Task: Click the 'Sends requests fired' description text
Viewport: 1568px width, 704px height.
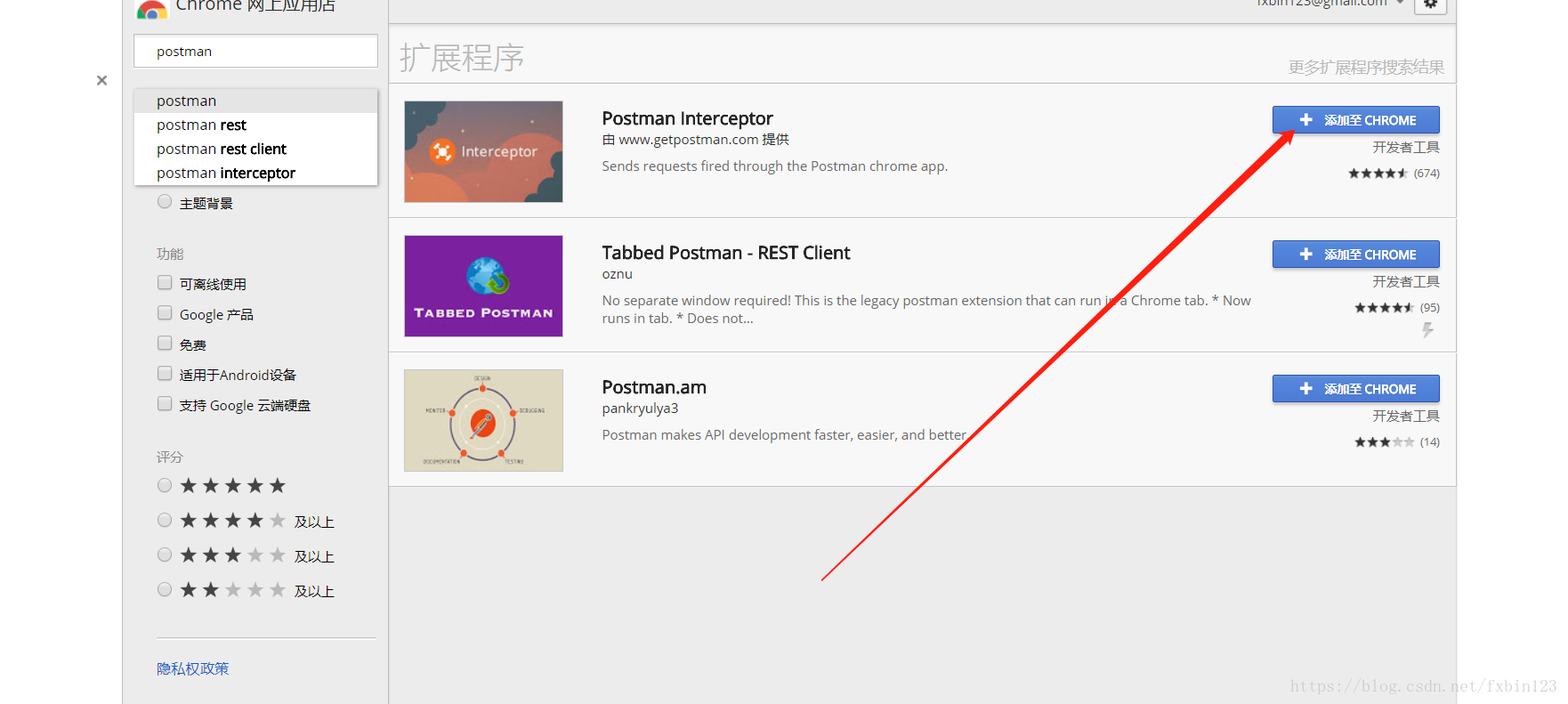Action: pyautogui.click(x=774, y=166)
